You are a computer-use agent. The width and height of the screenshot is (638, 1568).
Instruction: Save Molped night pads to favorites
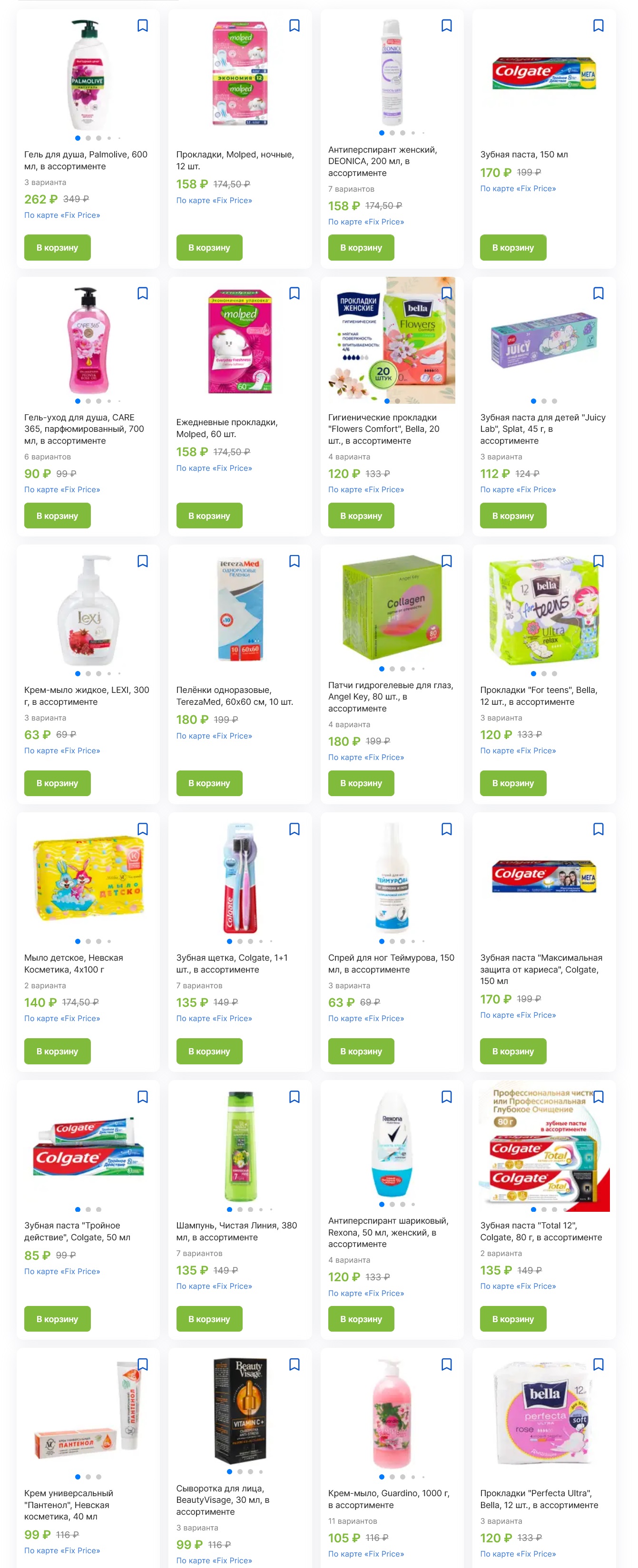tap(294, 26)
